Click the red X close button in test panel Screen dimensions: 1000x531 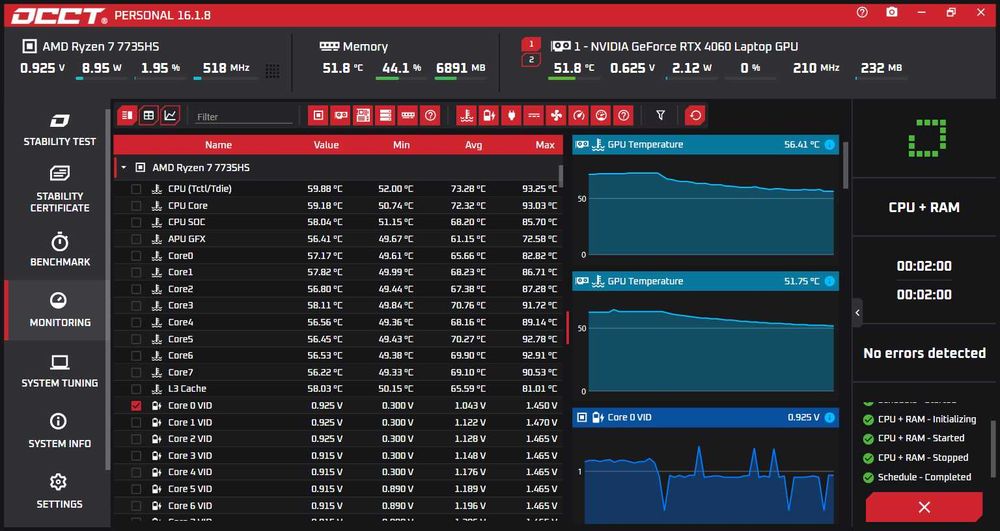[923, 507]
